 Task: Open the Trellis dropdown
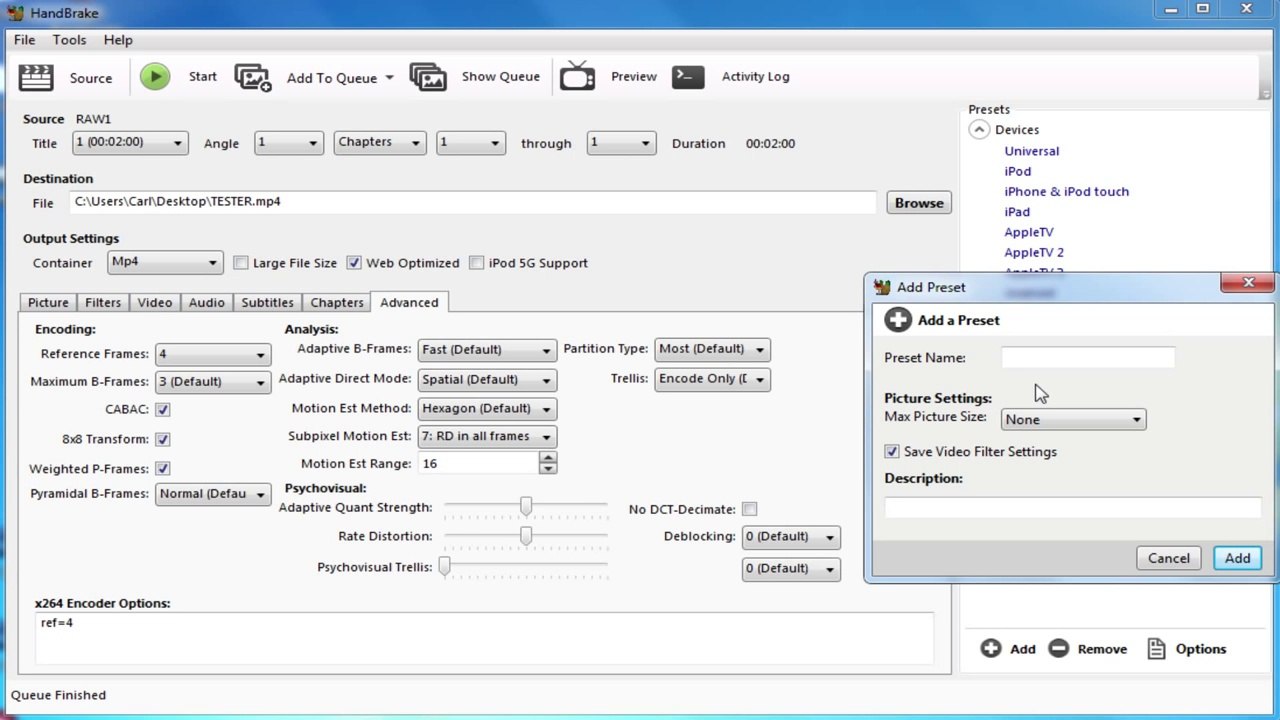[x=712, y=379]
